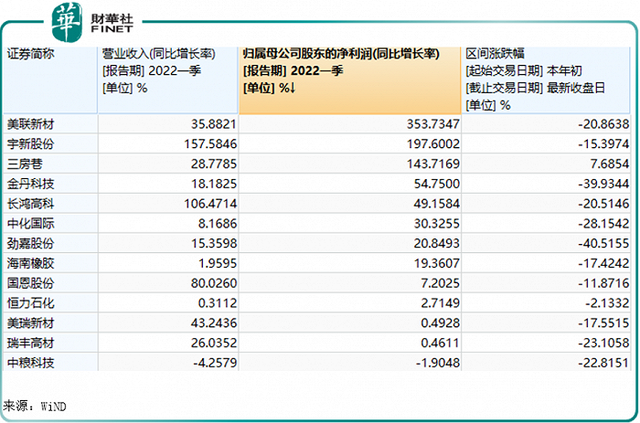
Task: Click price change value -17.4242
Action: pos(604,263)
